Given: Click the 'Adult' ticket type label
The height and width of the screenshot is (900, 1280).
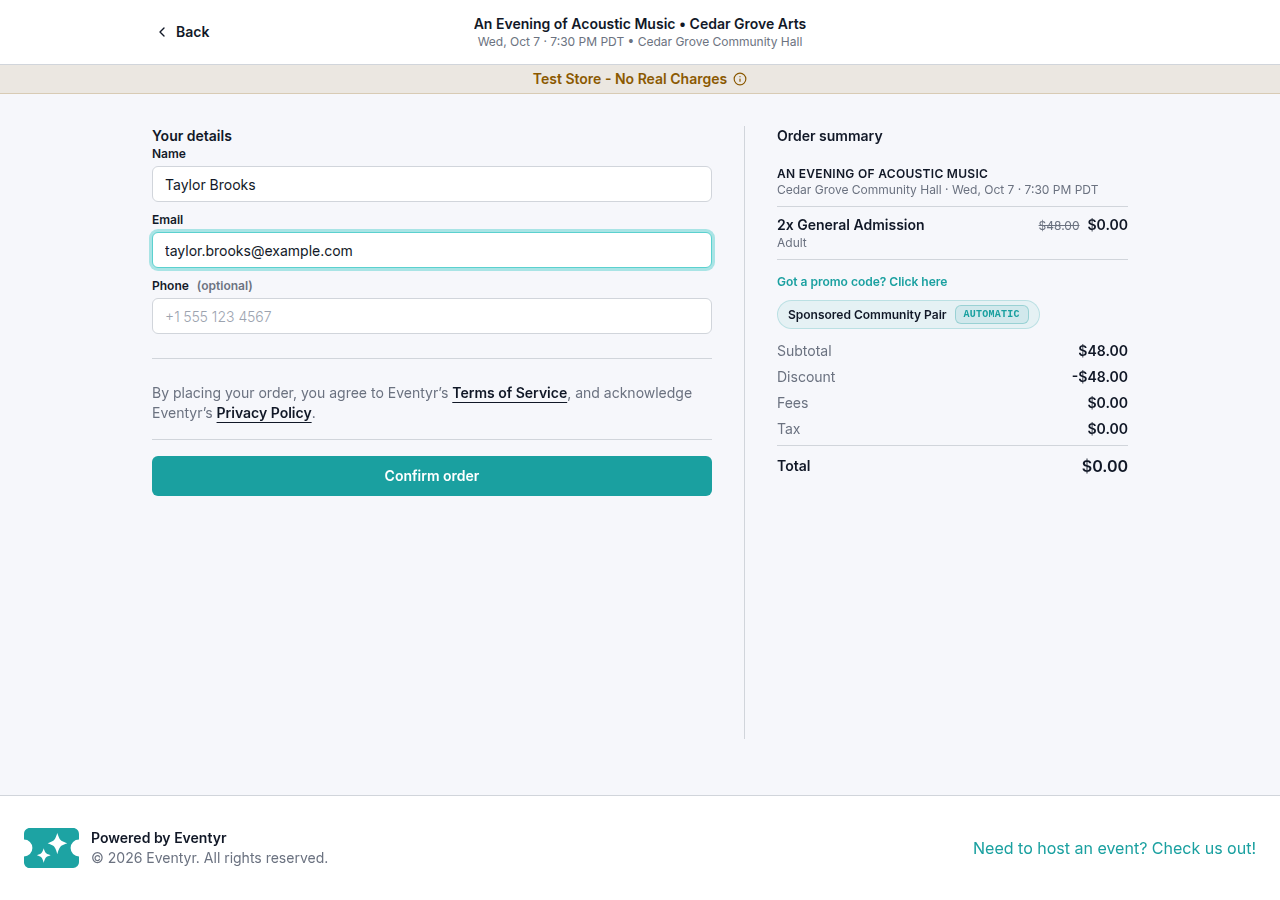Looking at the screenshot, I should pyautogui.click(x=792, y=243).
